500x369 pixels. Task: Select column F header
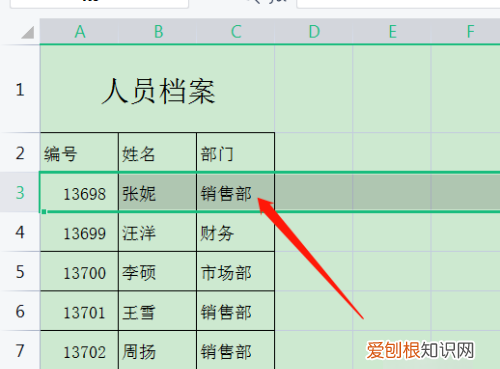(466, 32)
